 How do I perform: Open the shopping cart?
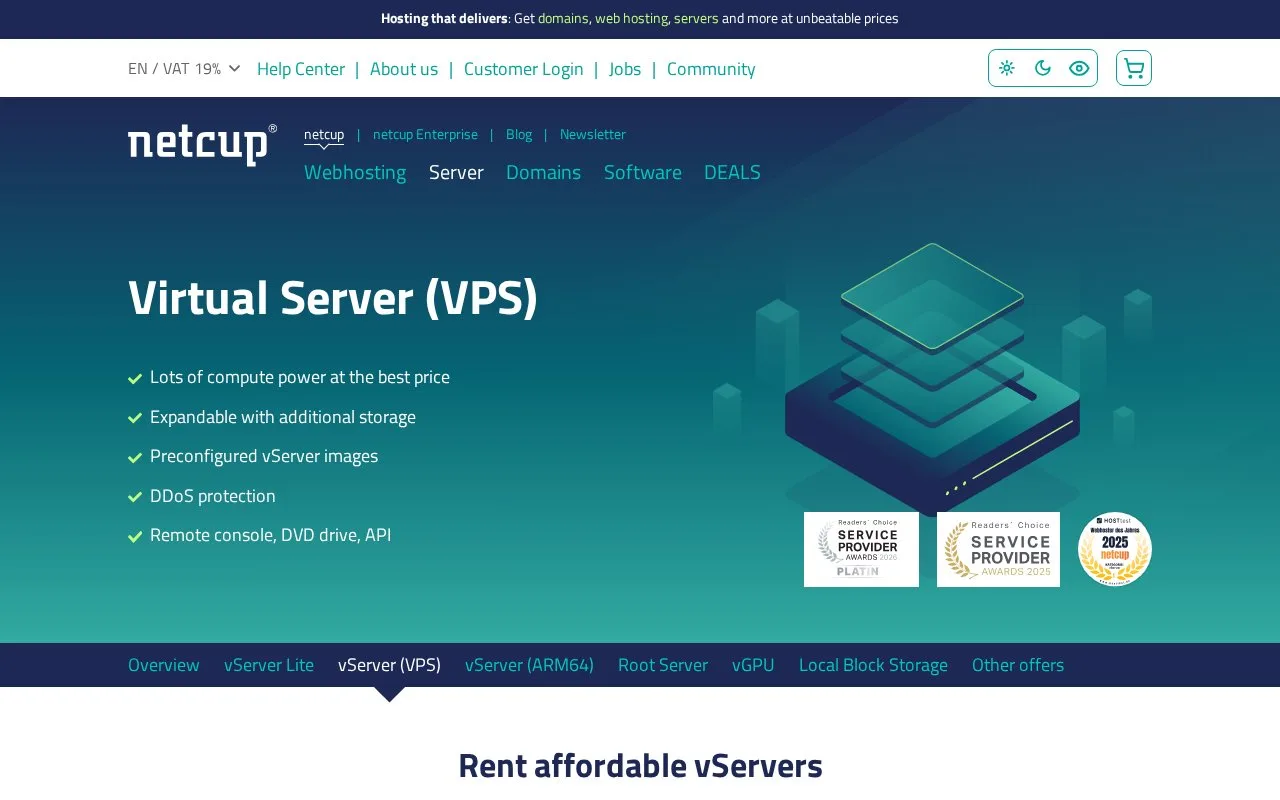pyautogui.click(x=1134, y=68)
